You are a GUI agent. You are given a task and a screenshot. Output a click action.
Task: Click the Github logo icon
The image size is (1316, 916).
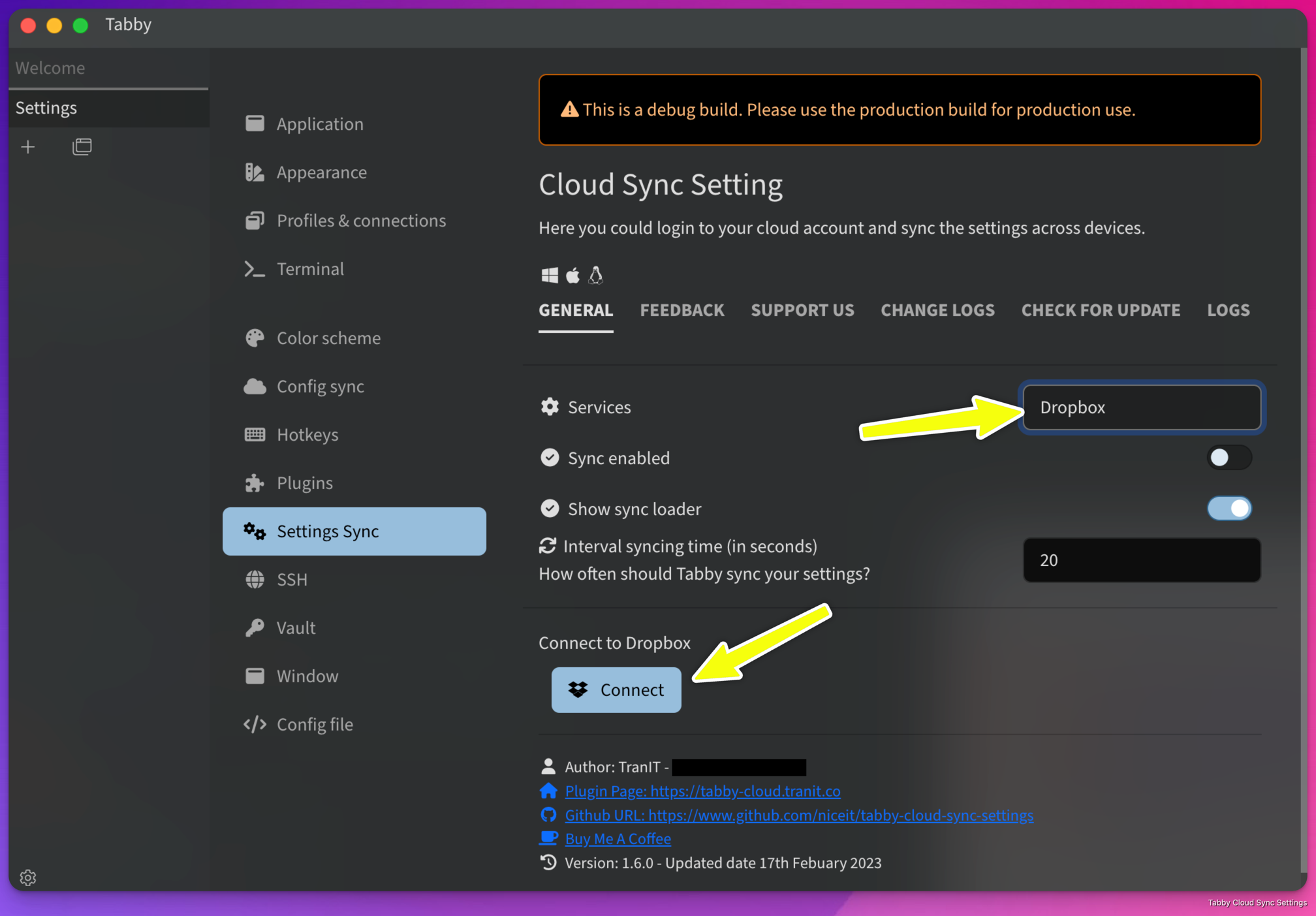coord(548,814)
